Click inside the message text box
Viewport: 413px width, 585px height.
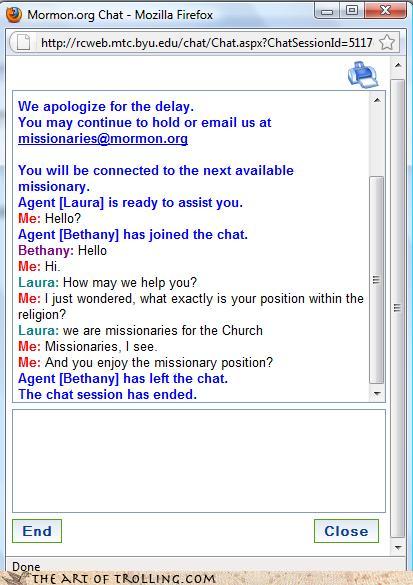[x=199, y=461]
